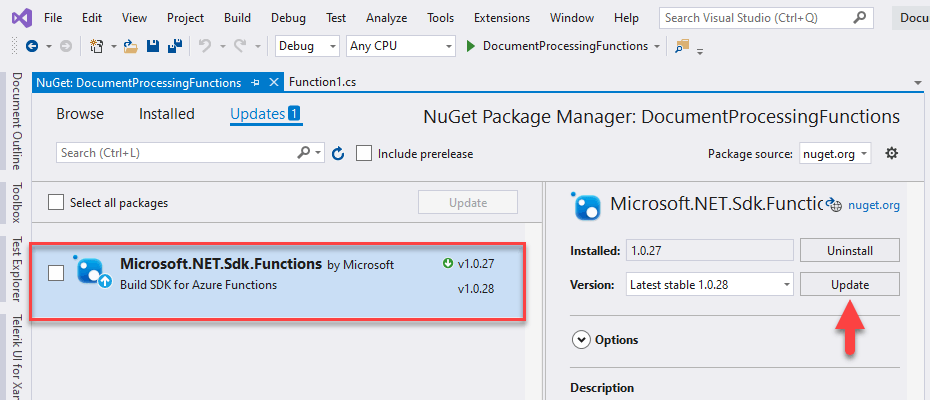Open the nuget.org link
The image size is (930, 400).
click(874, 205)
